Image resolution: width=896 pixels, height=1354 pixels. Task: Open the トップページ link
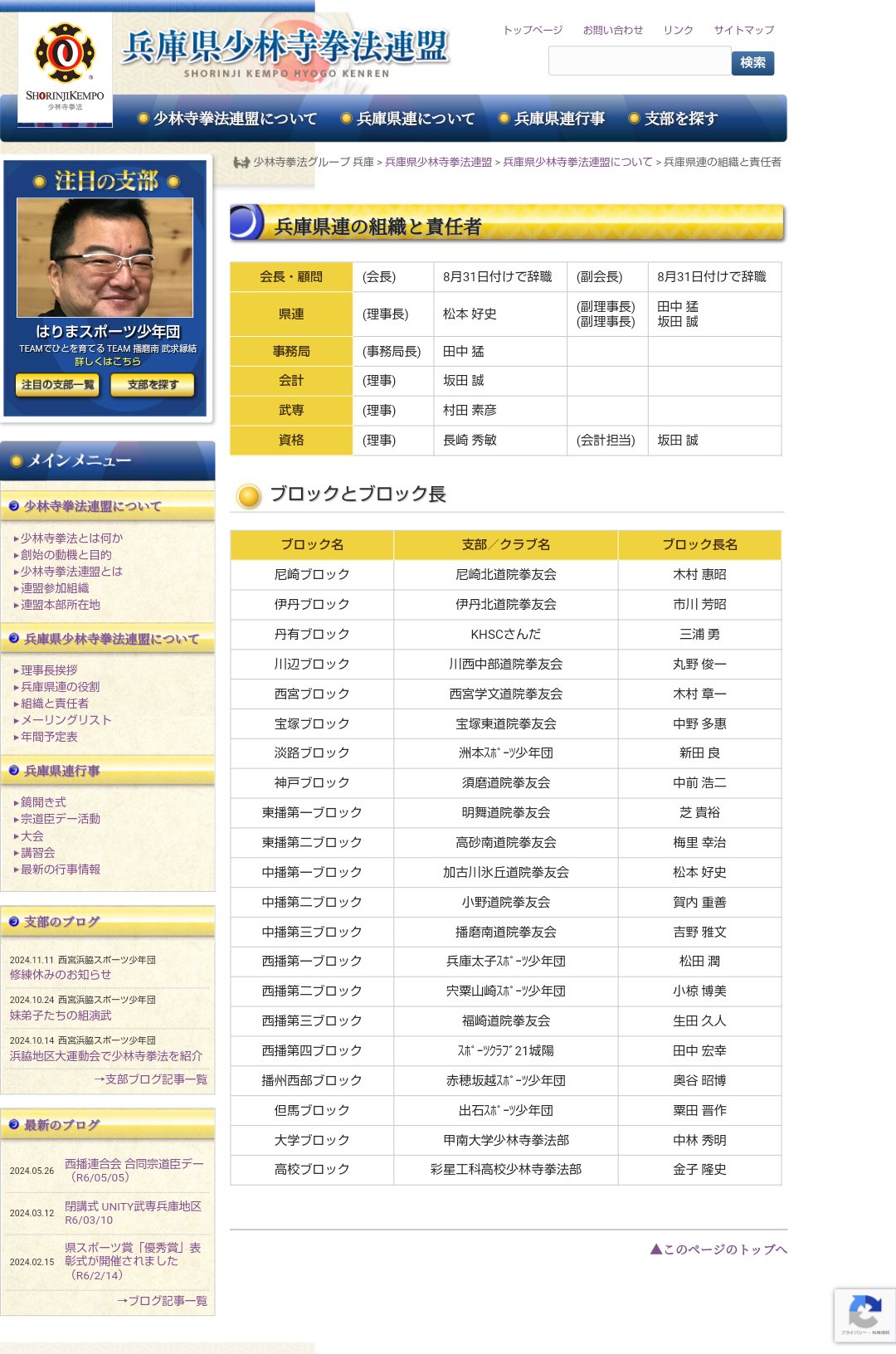tap(533, 30)
